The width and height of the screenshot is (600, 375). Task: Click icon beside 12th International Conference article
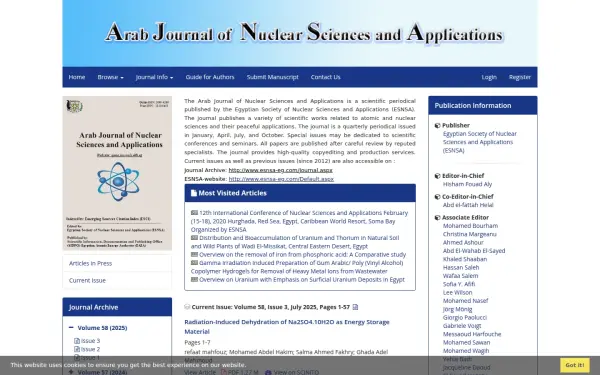(194, 213)
